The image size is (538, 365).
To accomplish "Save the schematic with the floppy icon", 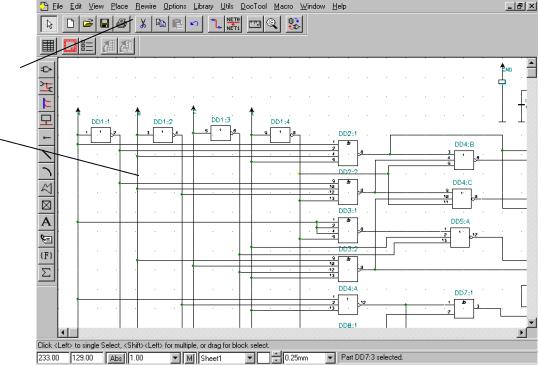I will click(x=105, y=24).
